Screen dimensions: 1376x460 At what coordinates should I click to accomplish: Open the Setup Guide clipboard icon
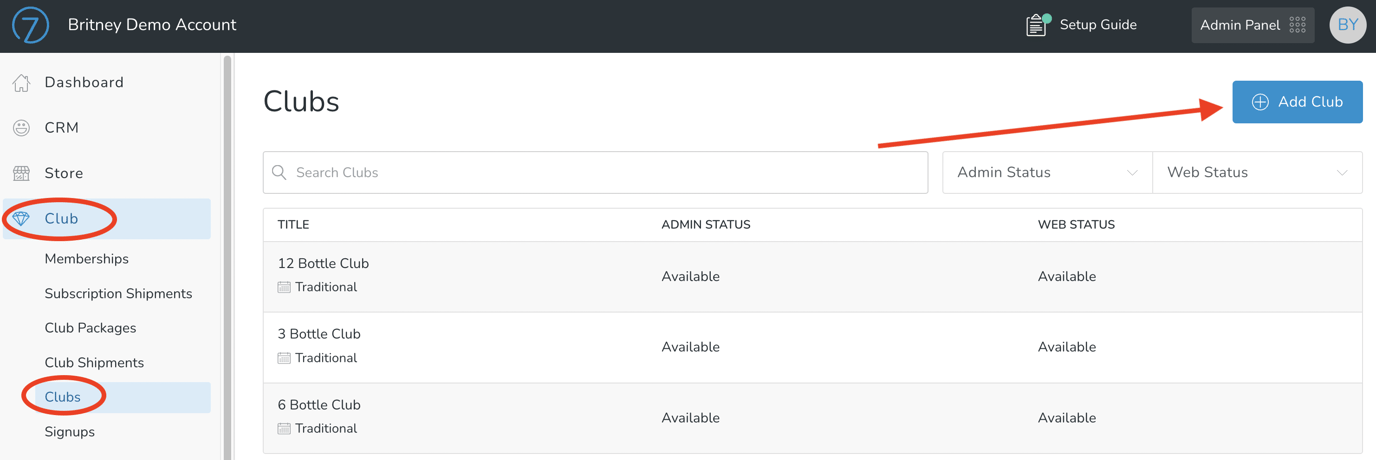click(x=1037, y=25)
